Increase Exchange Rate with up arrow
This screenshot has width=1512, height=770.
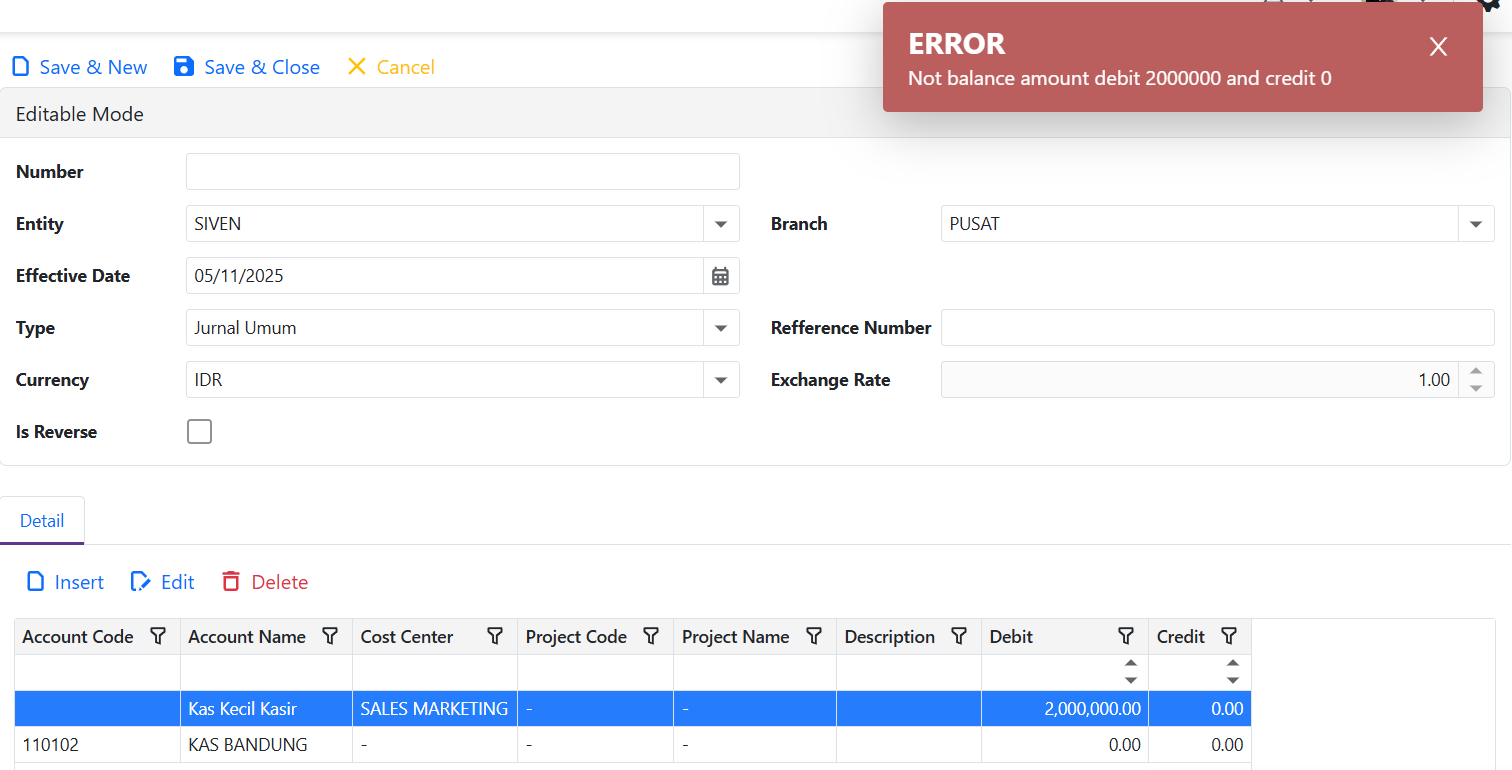click(x=1476, y=371)
